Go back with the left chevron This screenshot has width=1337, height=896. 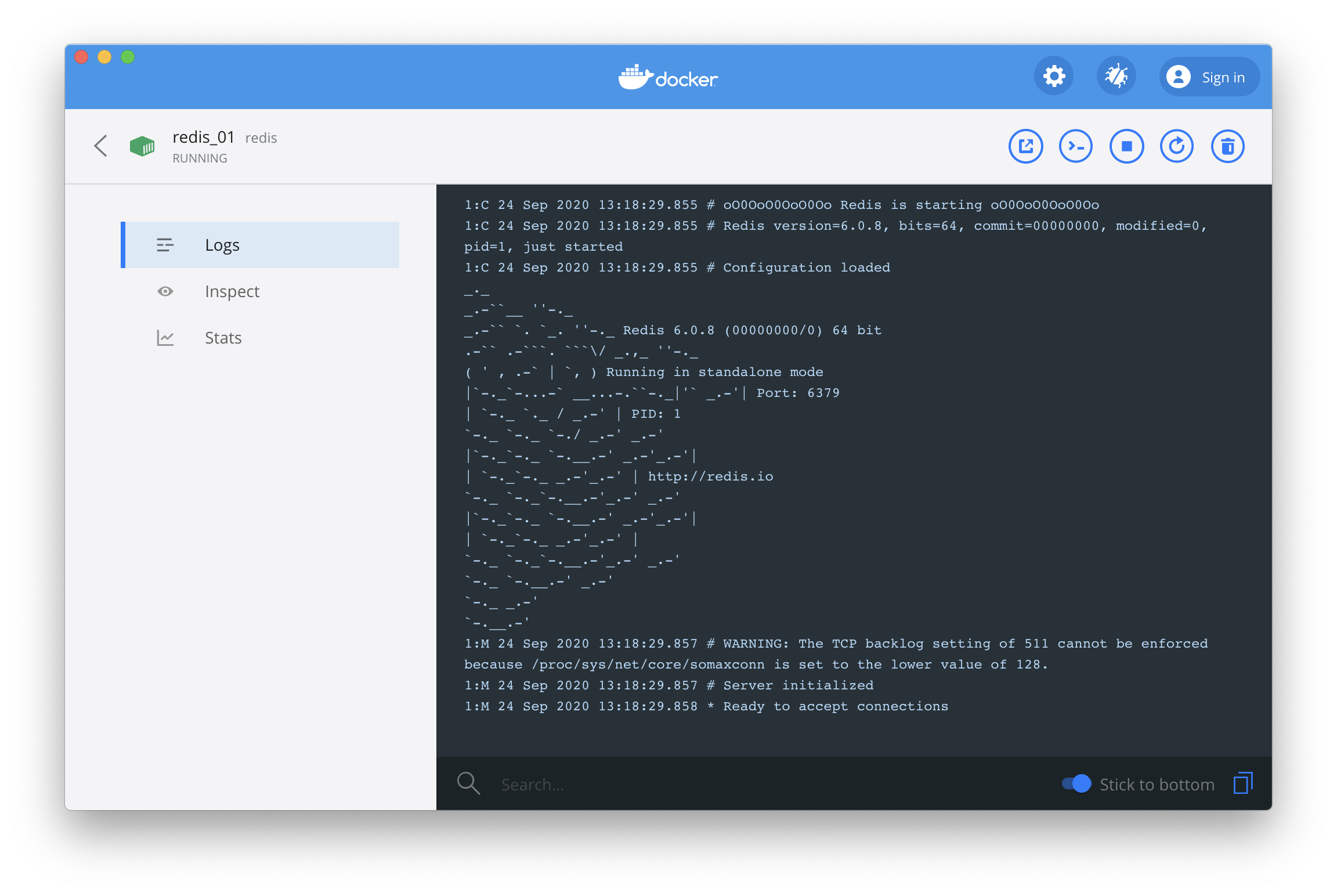pos(101,146)
